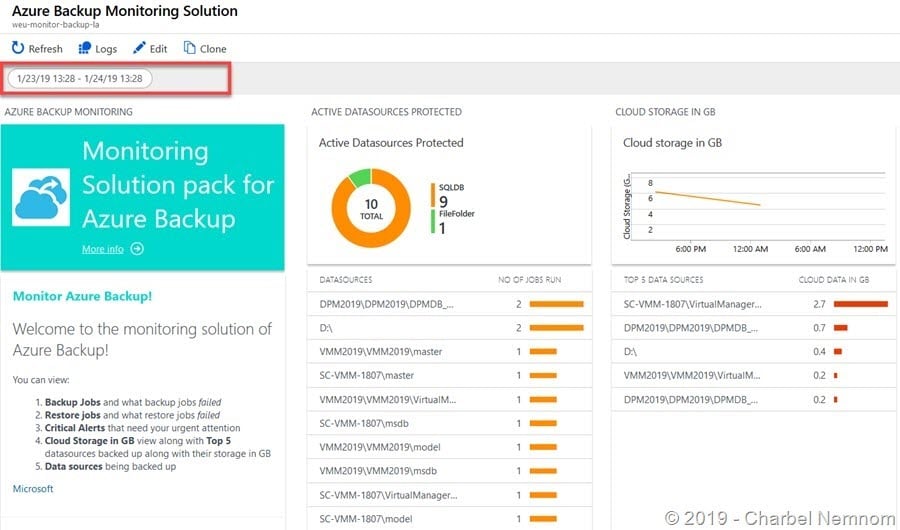Screen dimensions: 900x530
Task: Click the 2.7 GB red bar
Action: 860,304
